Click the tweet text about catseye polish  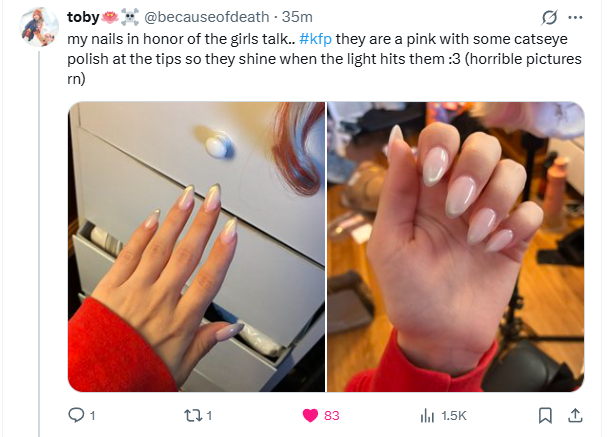tap(324, 59)
